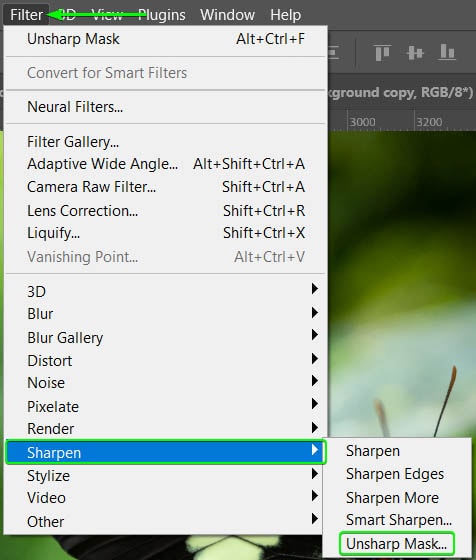The height and width of the screenshot is (560, 476).
Task: Choose Unsharp Mask in Sharpen submenu
Action: pyautogui.click(x=396, y=544)
